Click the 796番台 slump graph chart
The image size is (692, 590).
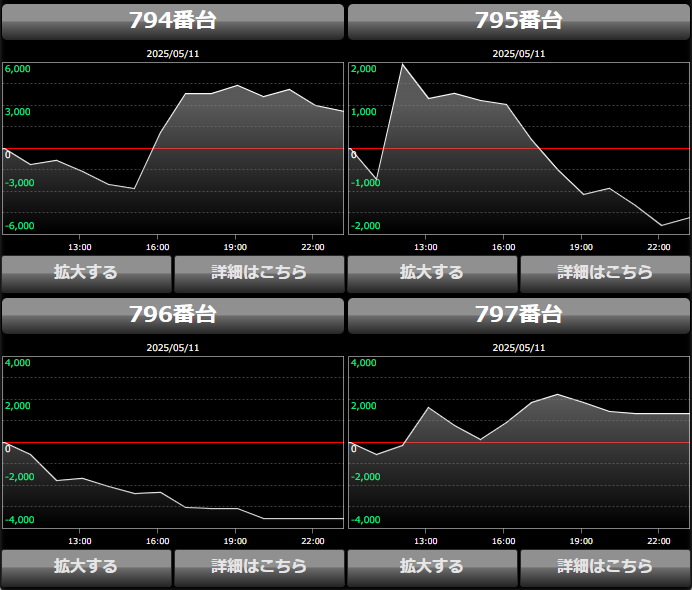tap(173, 442)
